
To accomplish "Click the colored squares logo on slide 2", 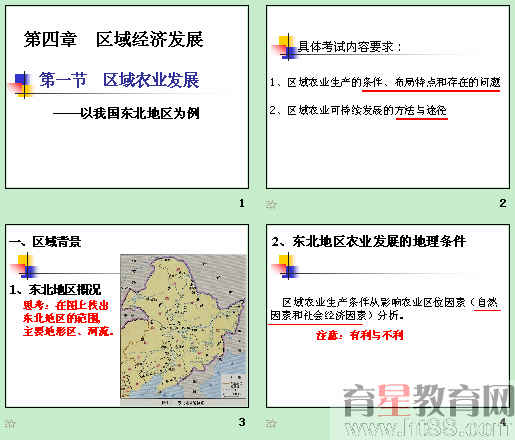I will point(284,47).
